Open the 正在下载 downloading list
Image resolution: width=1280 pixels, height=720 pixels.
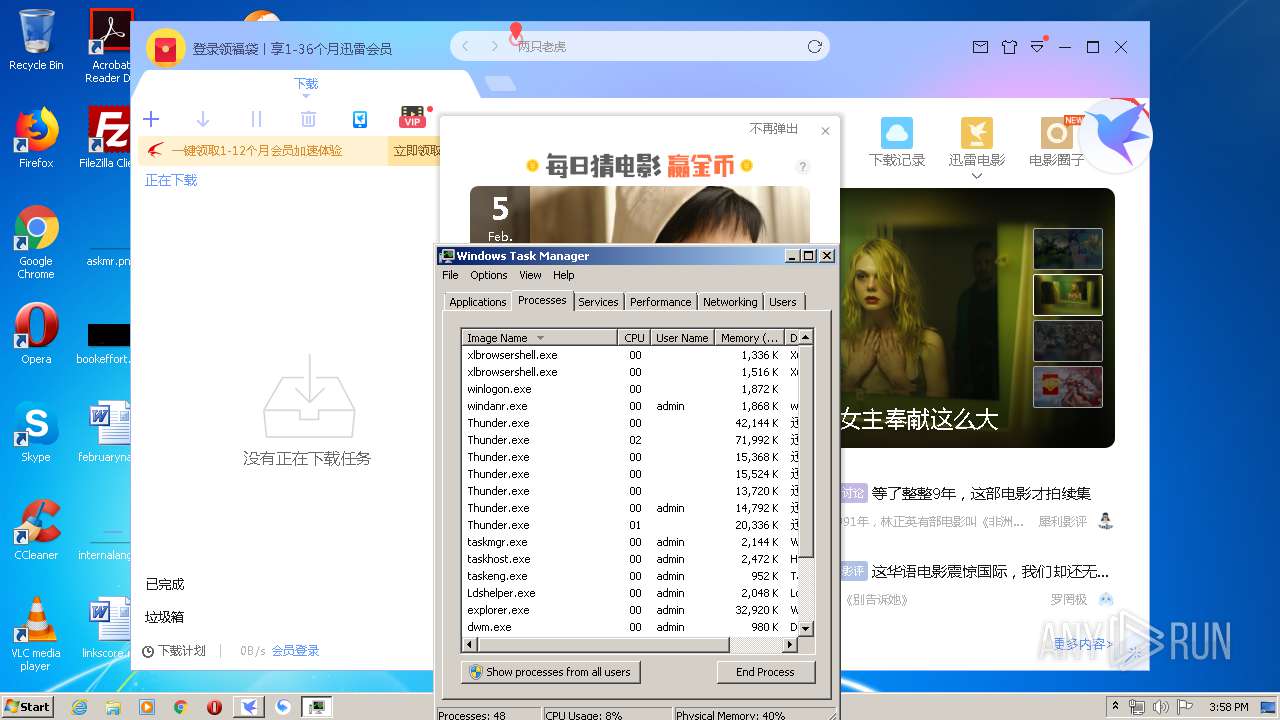pyautogui.click(x=171, y=180)
